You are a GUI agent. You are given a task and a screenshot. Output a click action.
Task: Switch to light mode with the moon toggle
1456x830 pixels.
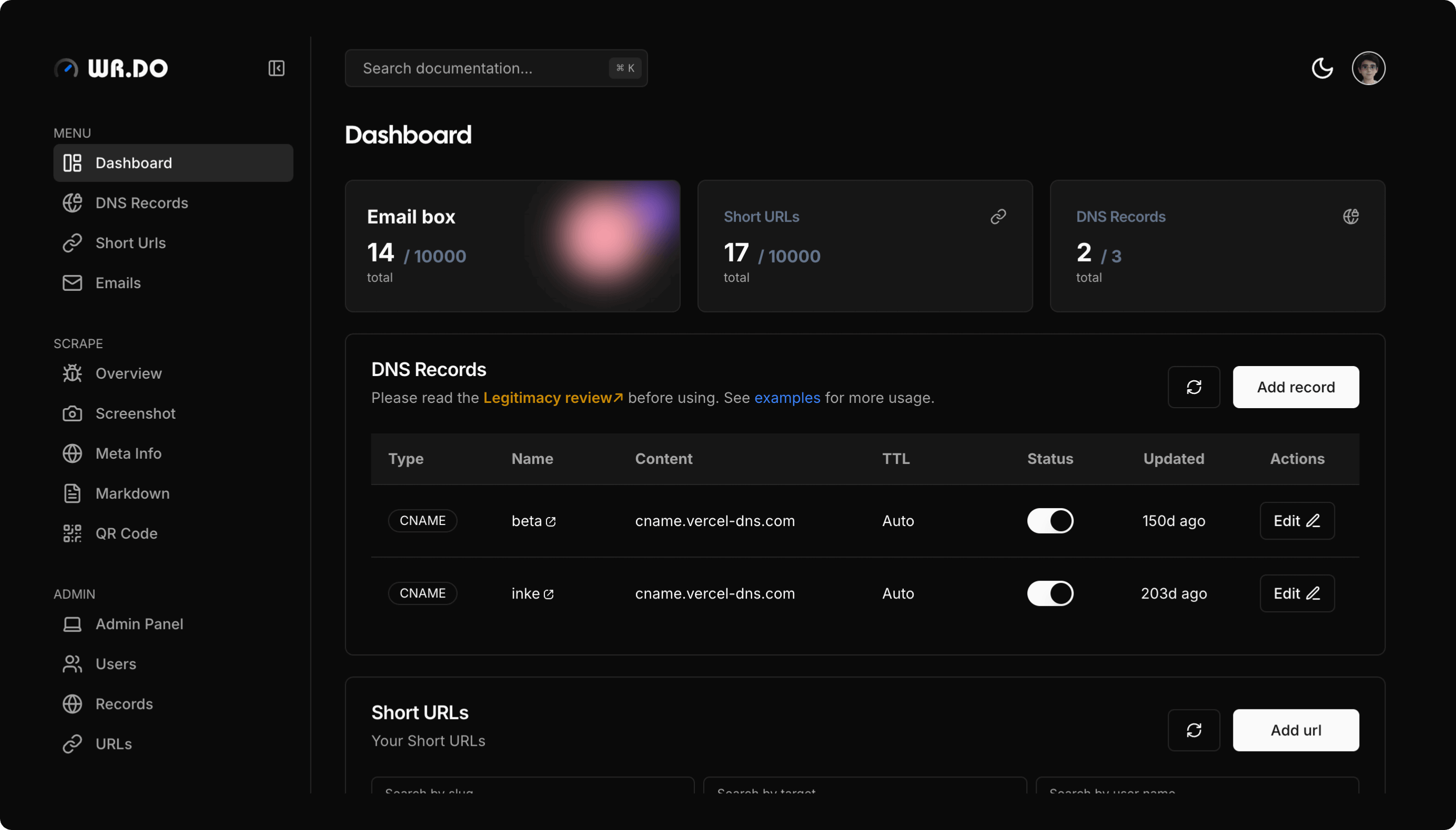click(x=1322, y=68)
